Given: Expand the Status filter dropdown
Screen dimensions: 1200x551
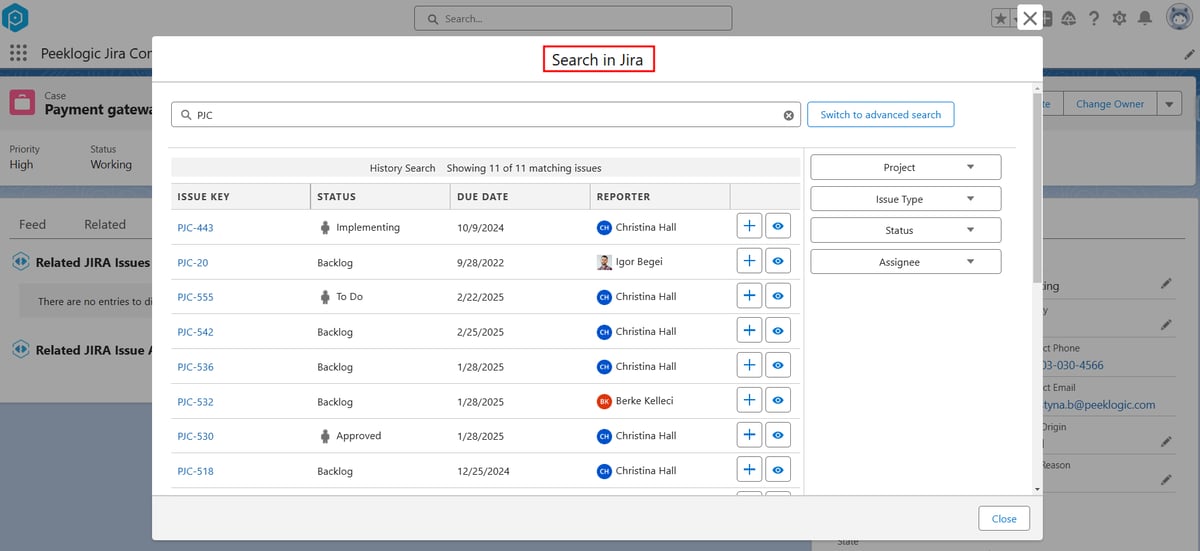Looking at the screenshot, I should click(x=905, y=230).
